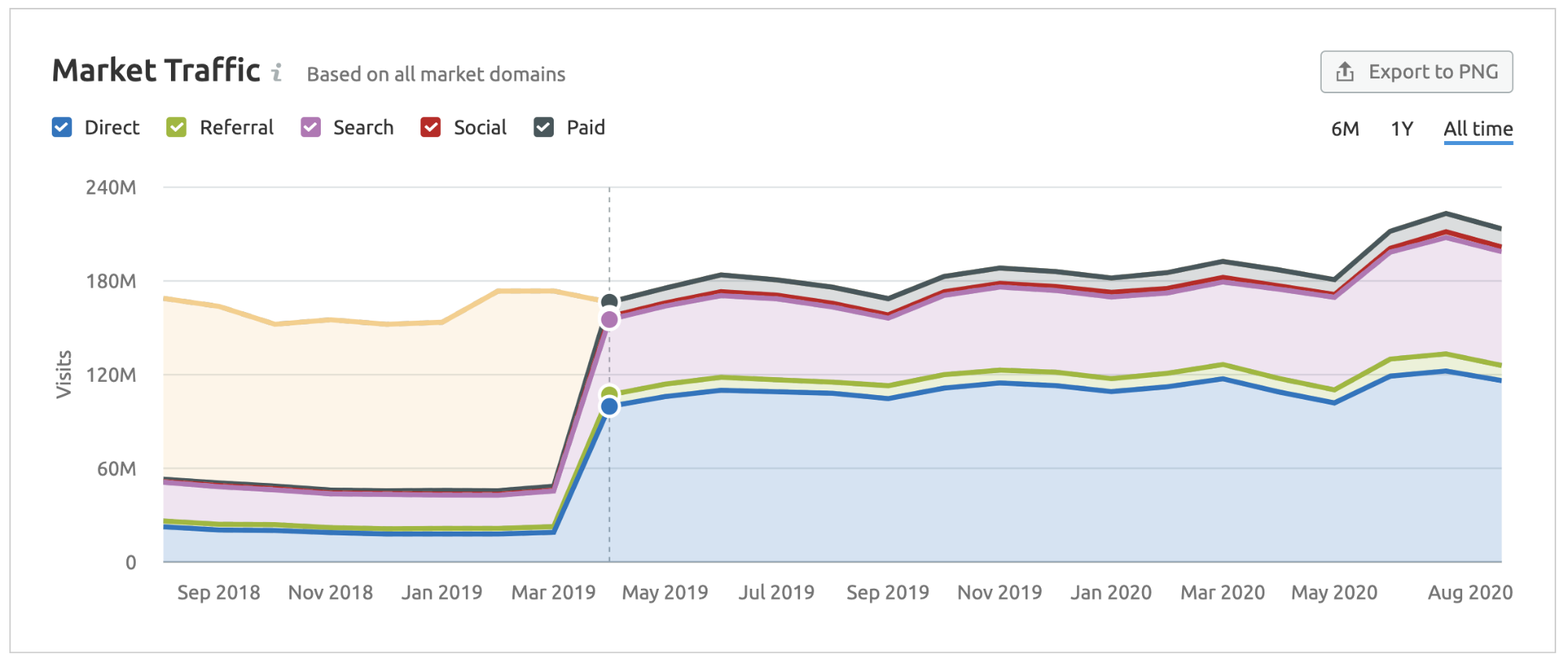
Task: Click the Sep 2018 axis label
Action: pyautogui.click(x=218, y=593)
